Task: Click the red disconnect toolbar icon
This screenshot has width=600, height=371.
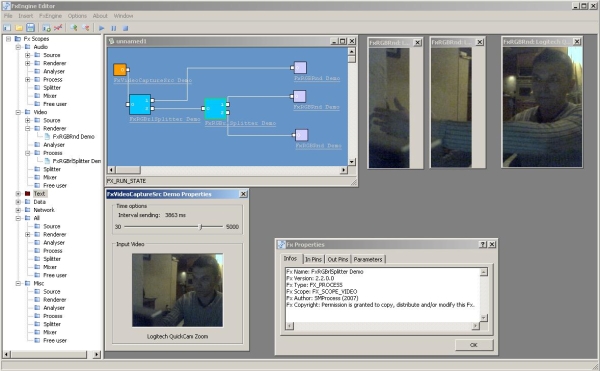Action: [58, 28]
